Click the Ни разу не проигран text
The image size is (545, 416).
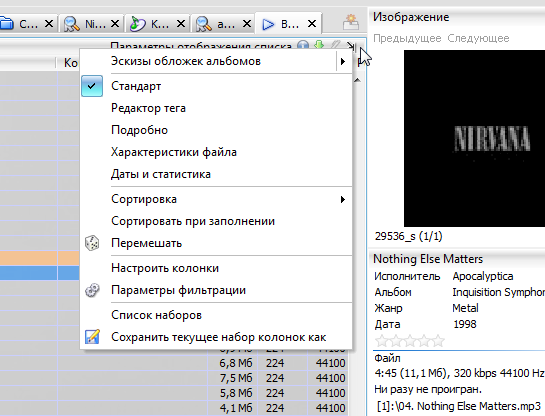coord(428,389)
